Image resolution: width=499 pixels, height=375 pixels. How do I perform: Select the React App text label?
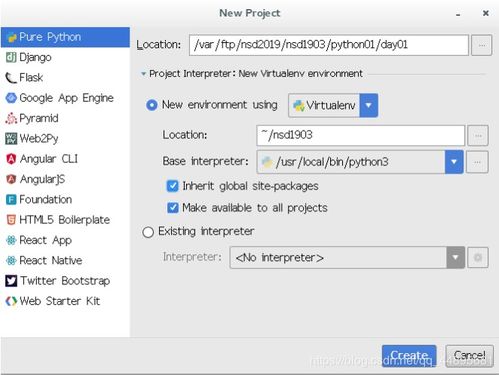45,240
